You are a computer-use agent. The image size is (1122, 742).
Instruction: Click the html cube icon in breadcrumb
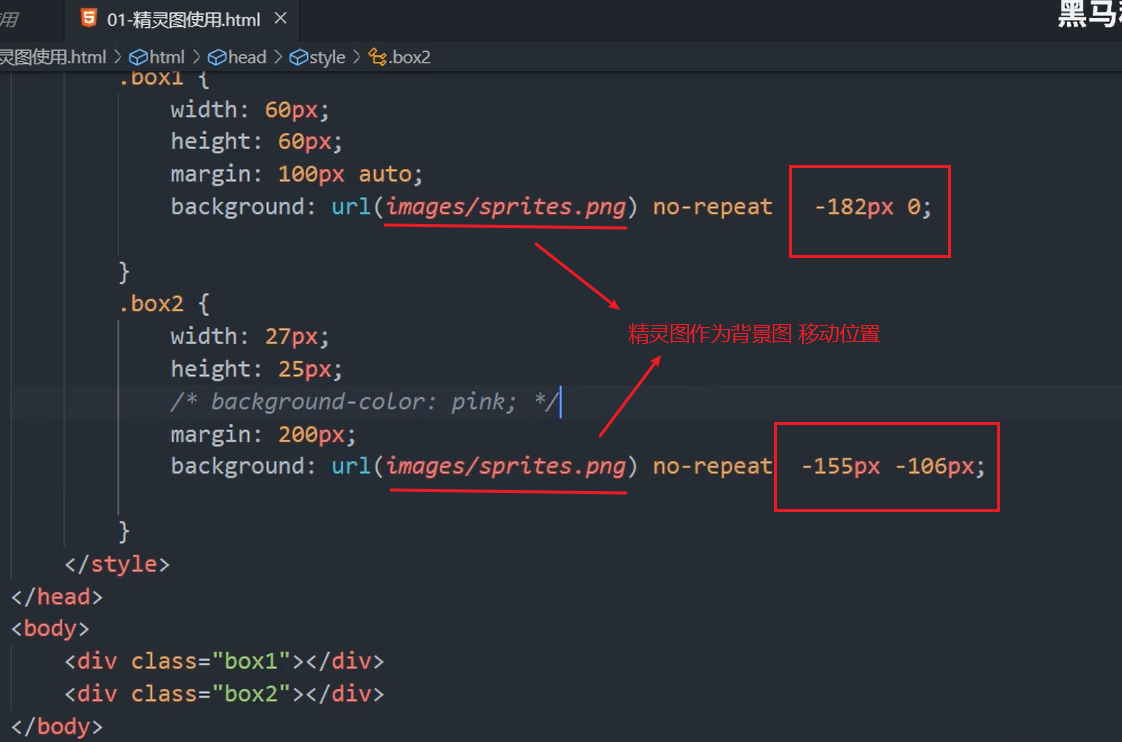(138, 57)
